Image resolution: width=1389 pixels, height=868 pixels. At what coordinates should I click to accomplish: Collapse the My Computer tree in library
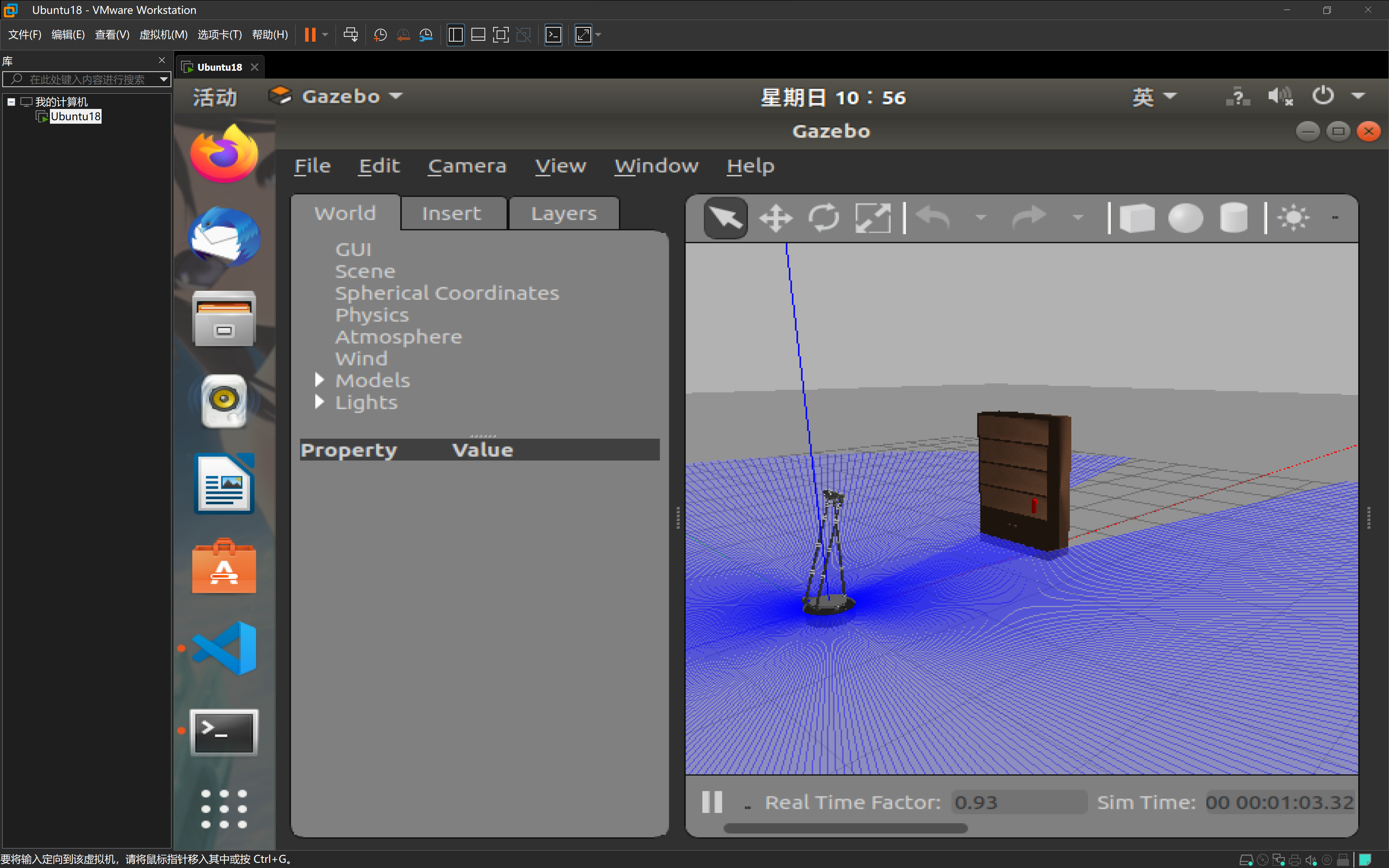(11, 102)
